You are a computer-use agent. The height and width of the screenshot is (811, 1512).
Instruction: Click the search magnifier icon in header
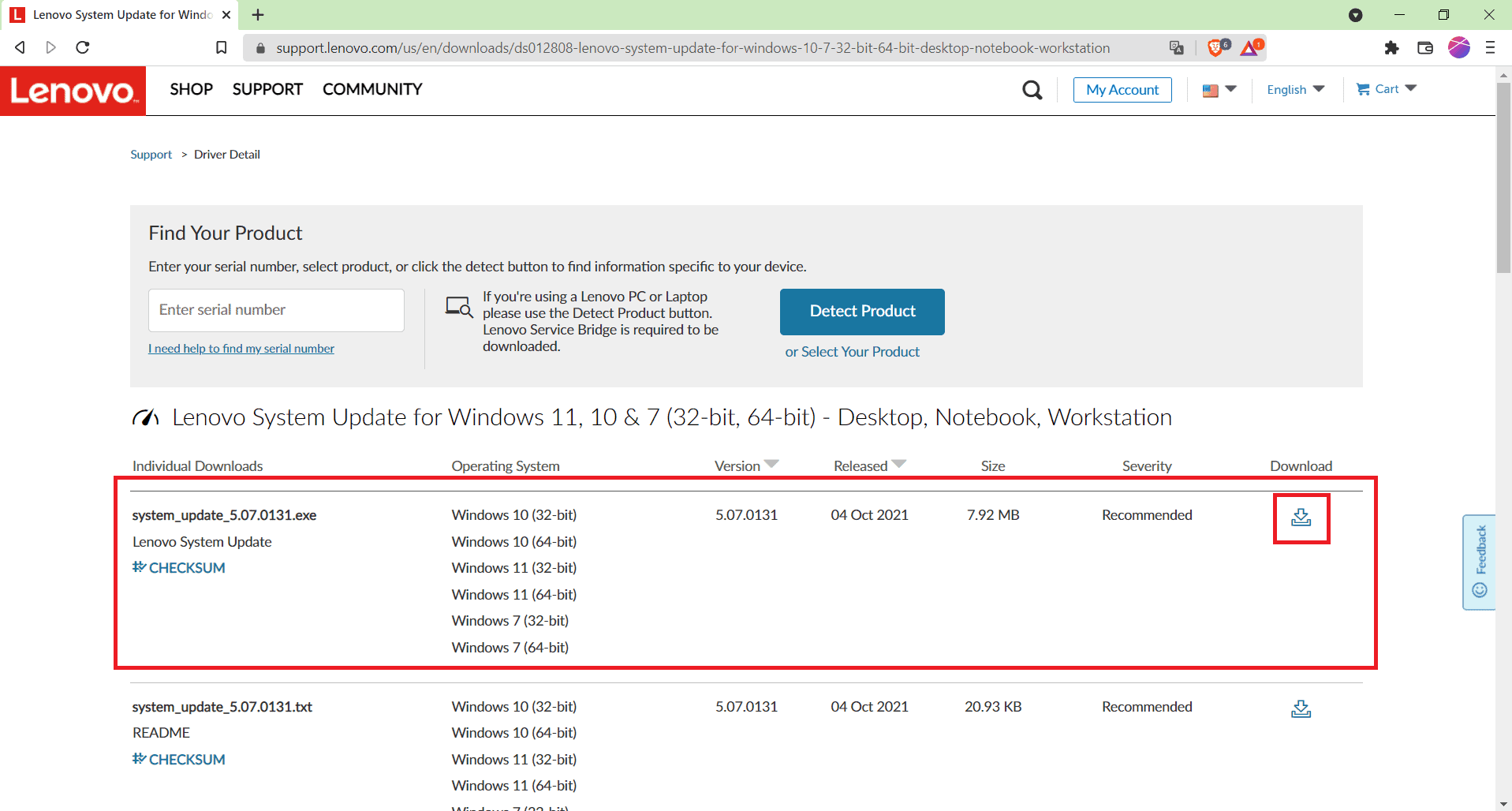click(1032, 90)
